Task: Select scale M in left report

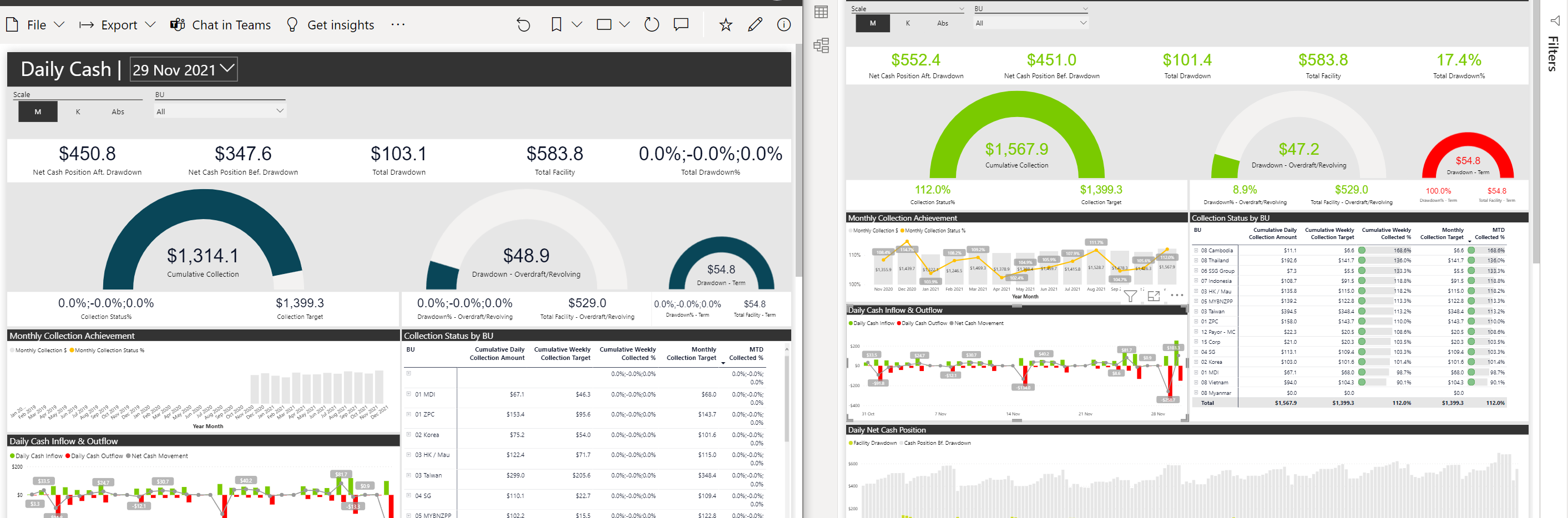Action: pyautogui.click(x=38, y=112)
